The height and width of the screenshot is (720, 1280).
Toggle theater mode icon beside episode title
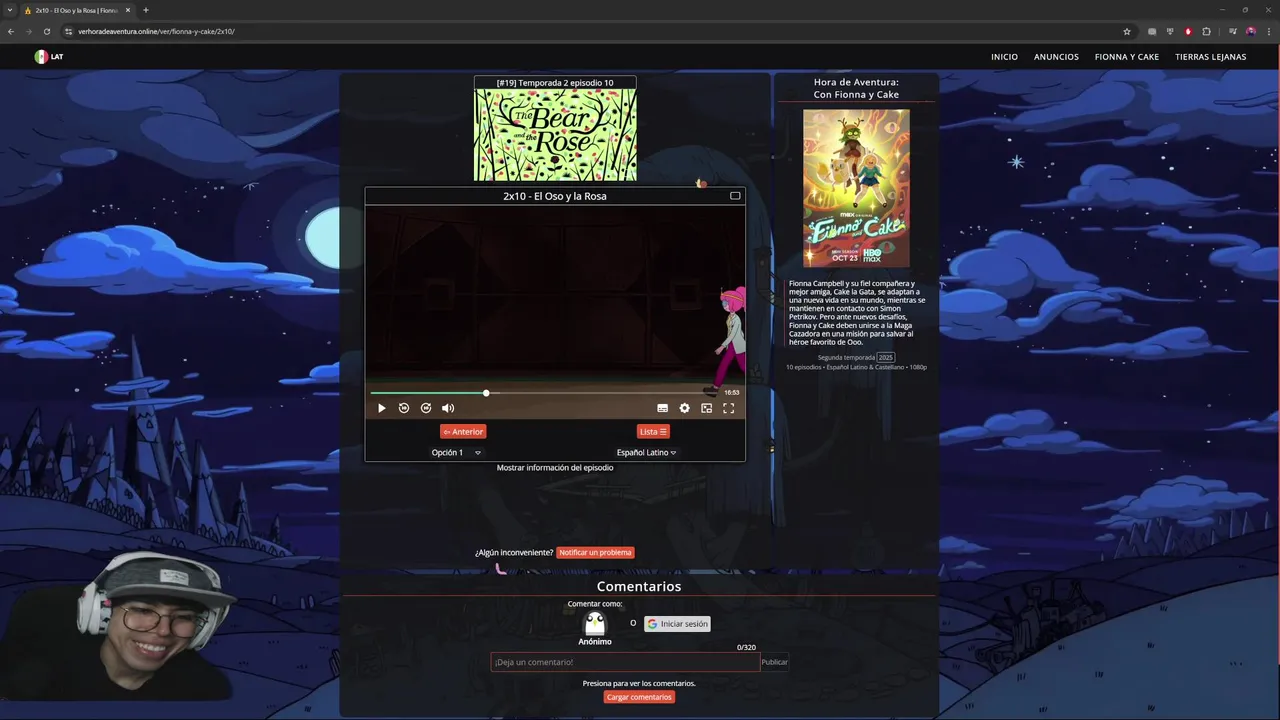coord(735,196)
